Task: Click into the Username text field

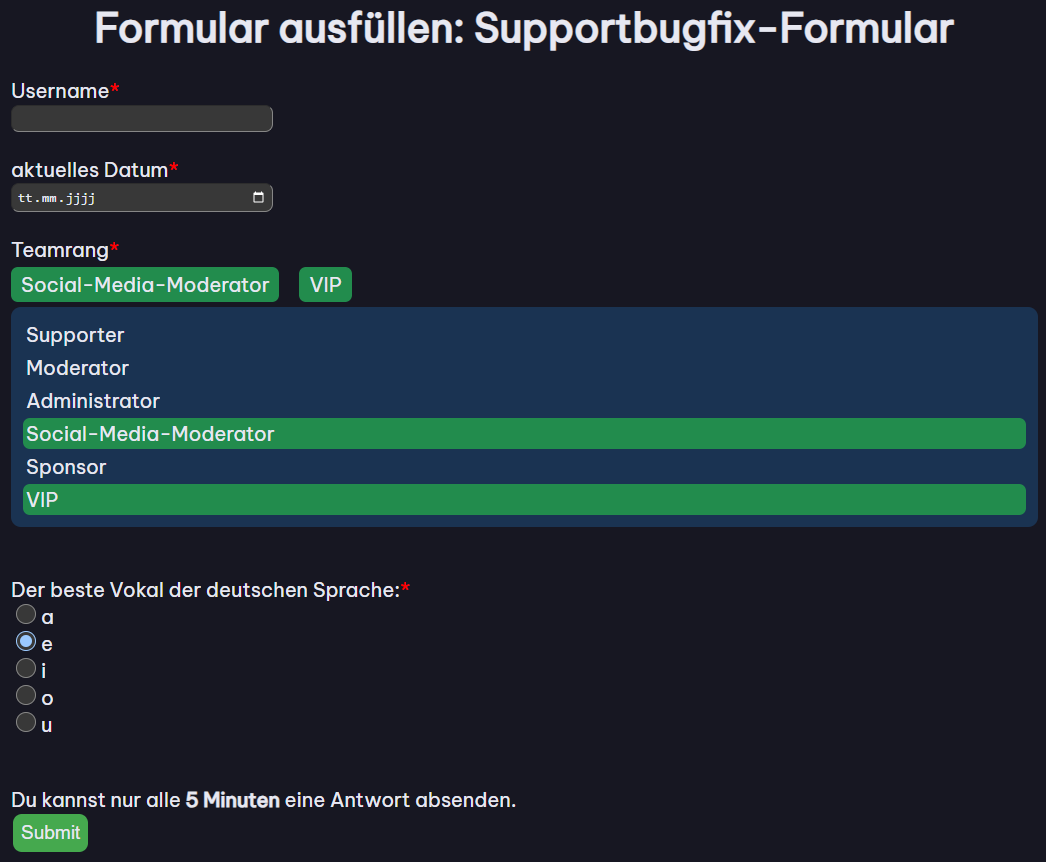Action: click(x=140, y=118)
